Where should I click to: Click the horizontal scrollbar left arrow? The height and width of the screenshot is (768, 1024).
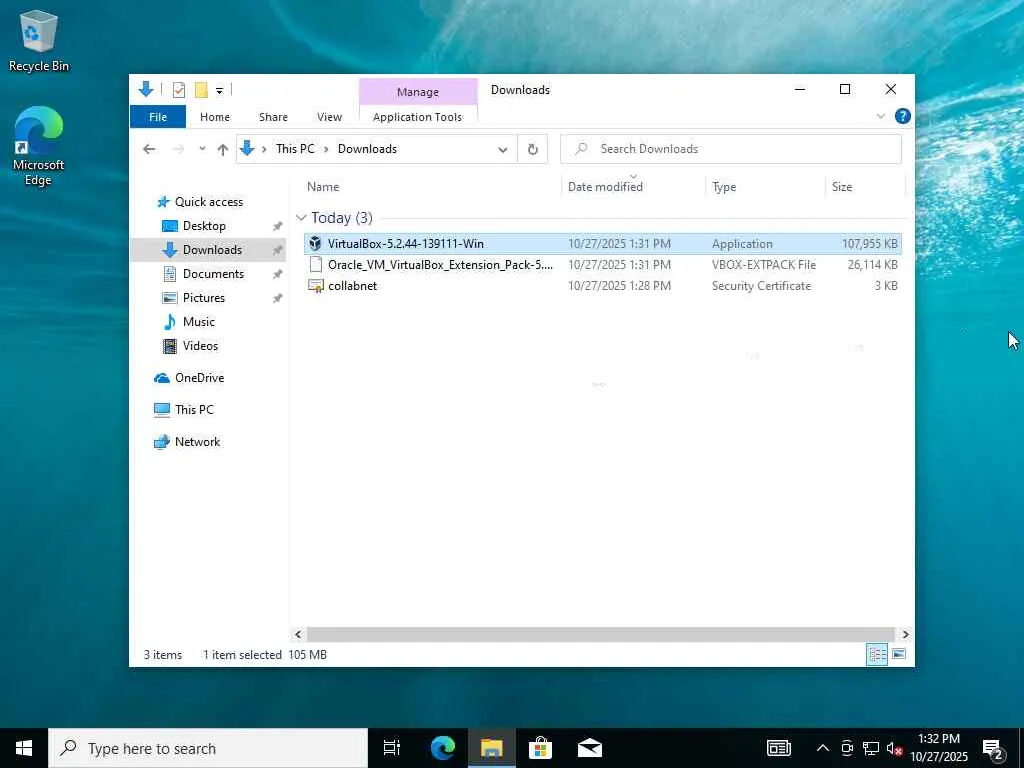298,634
